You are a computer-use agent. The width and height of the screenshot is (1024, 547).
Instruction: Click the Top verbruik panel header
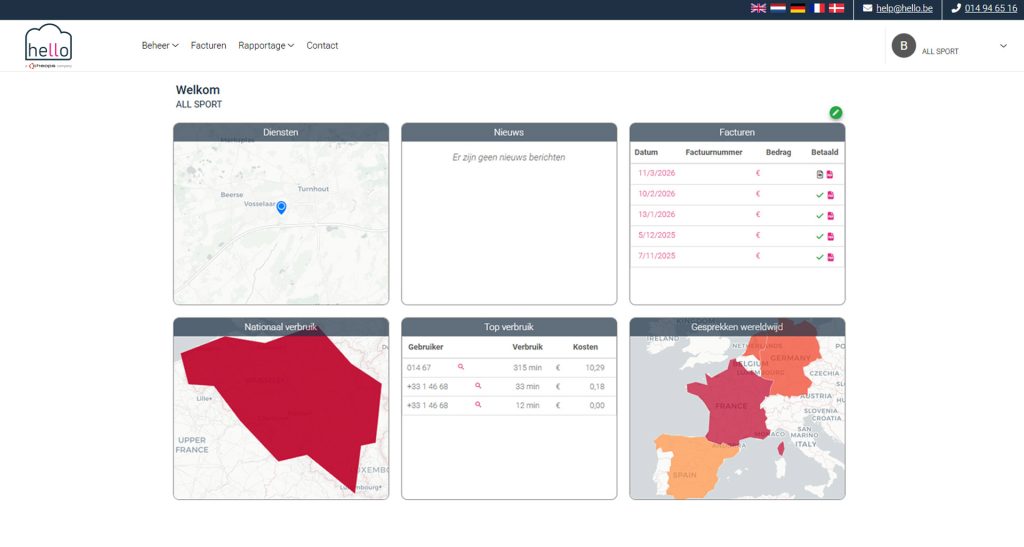(509, 327)
